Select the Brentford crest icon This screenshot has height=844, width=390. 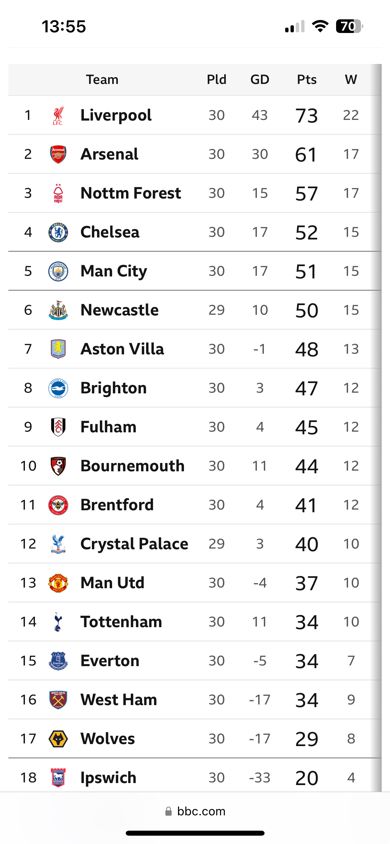(x=58, y=505)
